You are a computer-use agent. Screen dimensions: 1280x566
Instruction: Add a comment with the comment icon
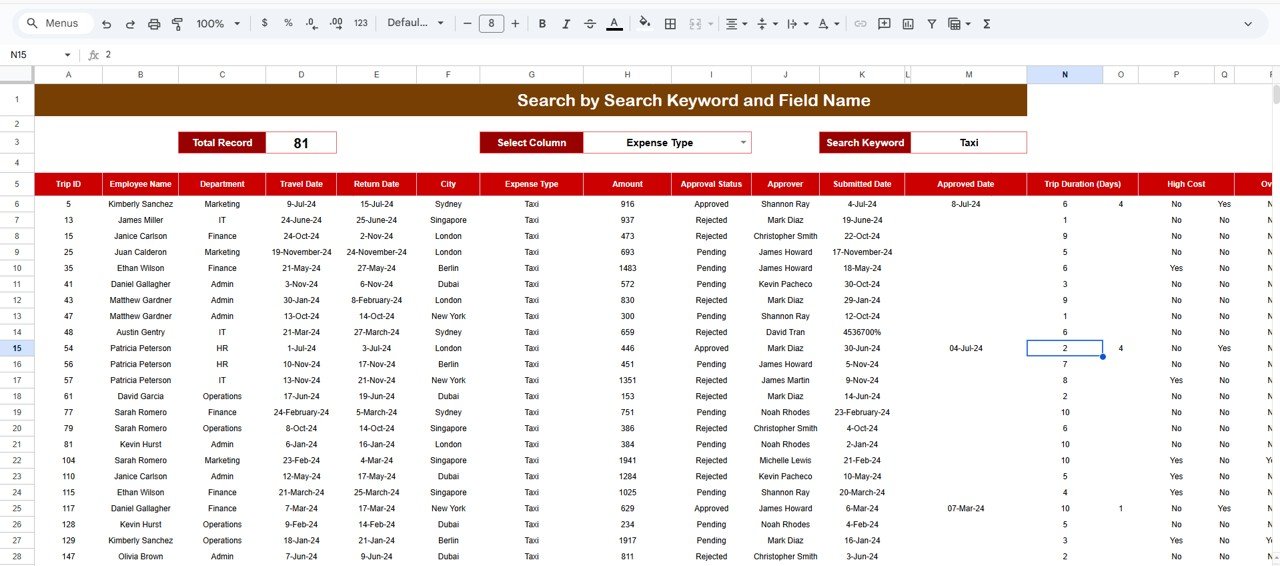[884, 23]
